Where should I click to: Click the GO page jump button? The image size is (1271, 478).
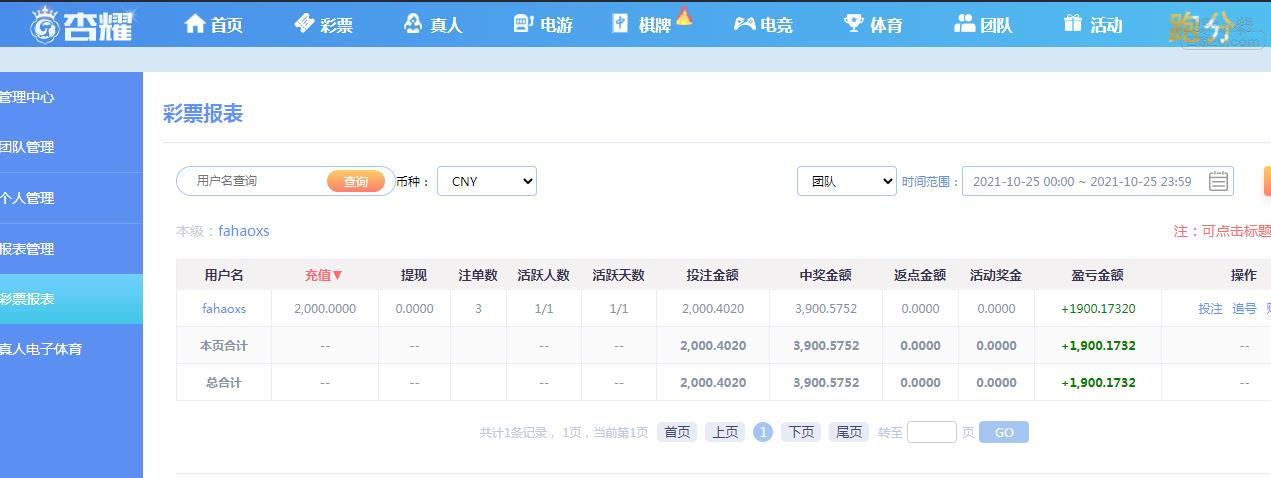1004,432
